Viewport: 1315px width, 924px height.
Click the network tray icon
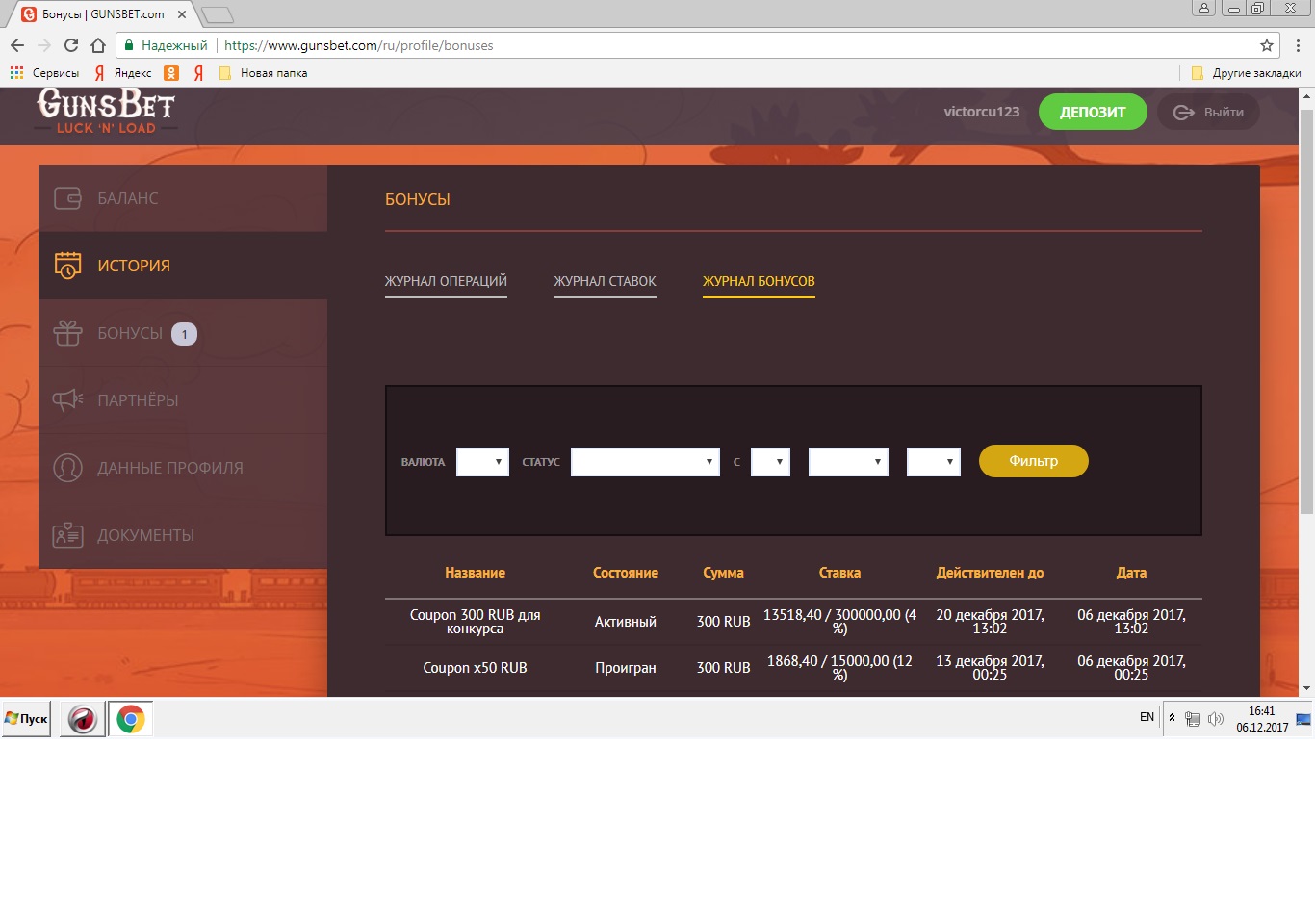[x=1193, y=719]
